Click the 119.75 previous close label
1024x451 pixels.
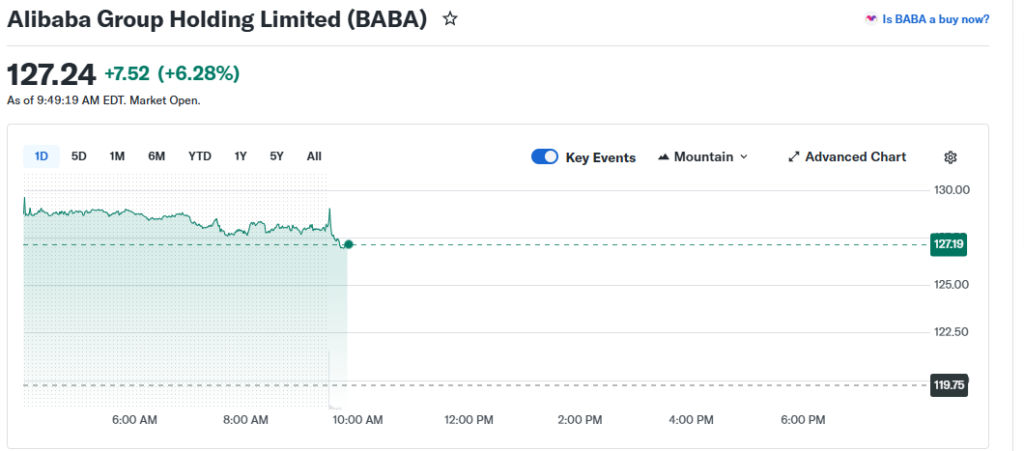(x=948, y=384)
